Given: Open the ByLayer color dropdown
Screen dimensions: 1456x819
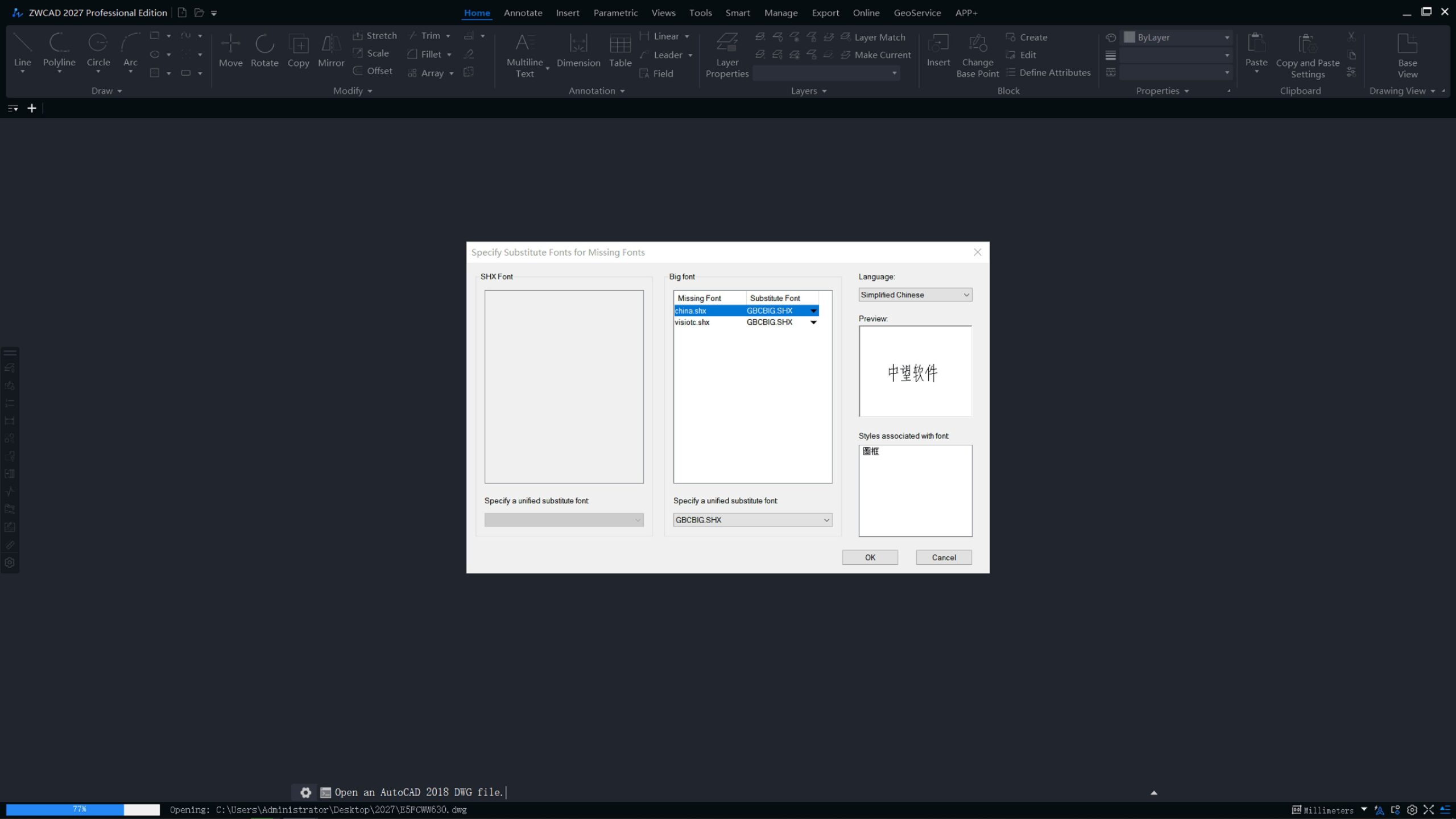Looking at the screenshot, I should [1226, 38].
